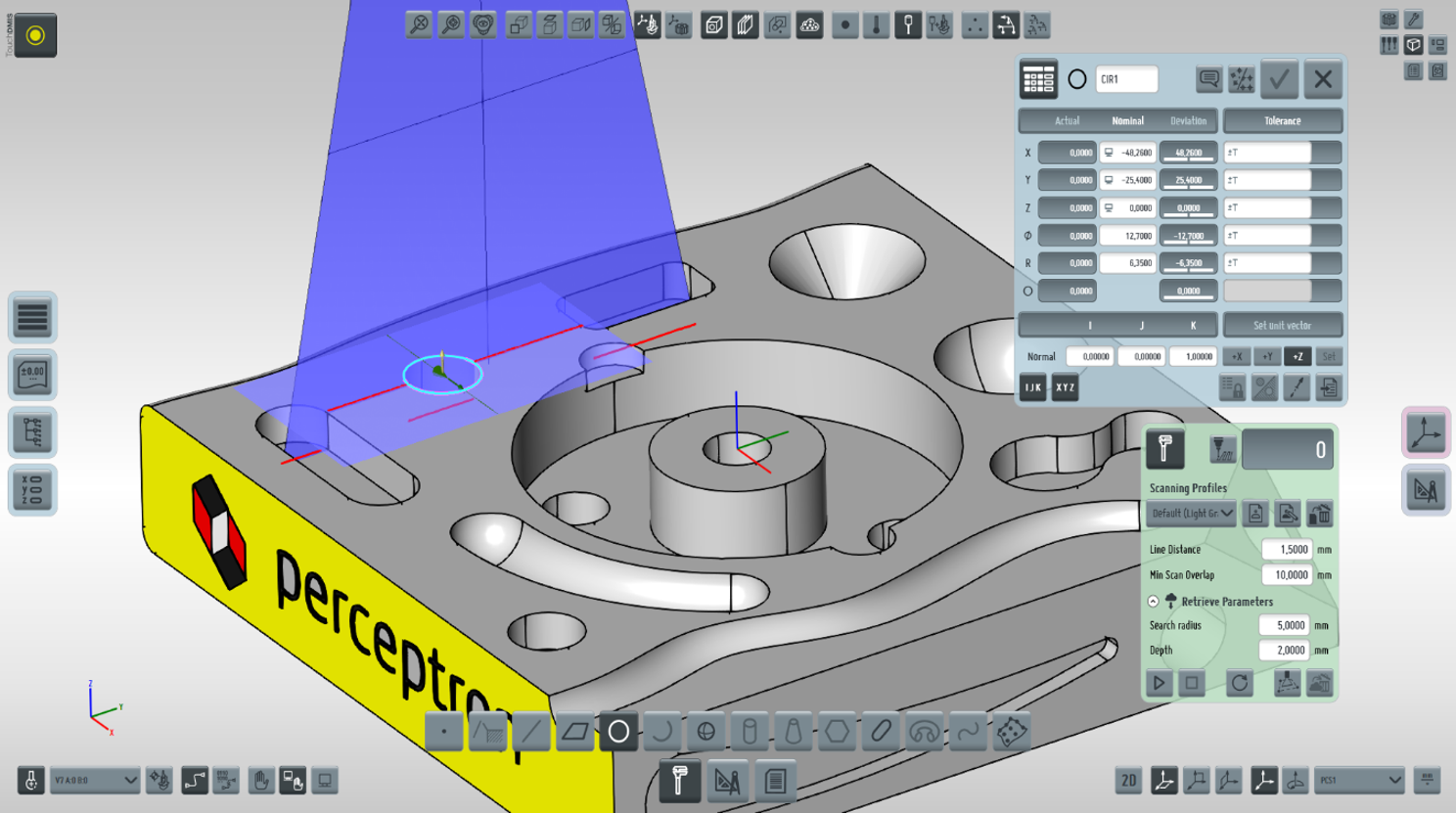The width and height of the screenshot is (1456, 813).
Task: Start scanning with the play button
Action: coord(1160,683)
